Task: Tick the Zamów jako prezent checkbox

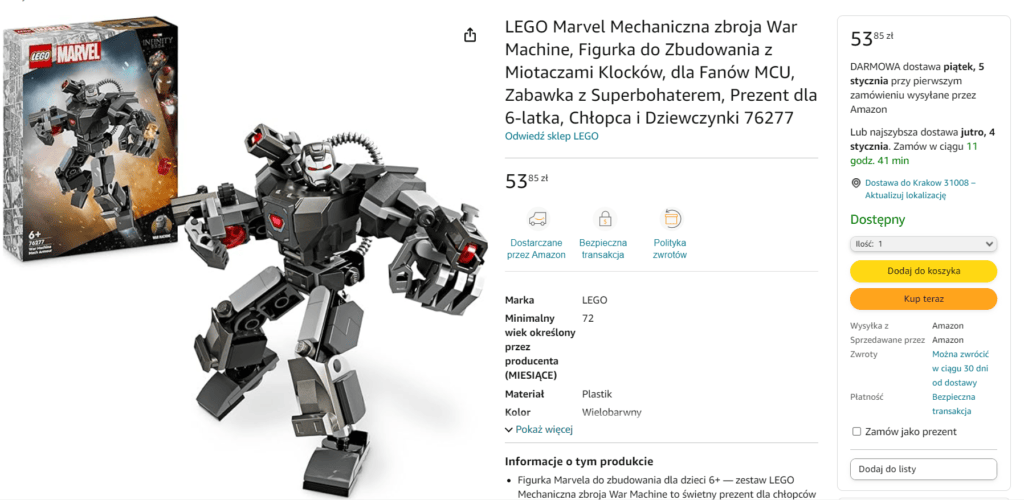Action: (x=857, y=431)
